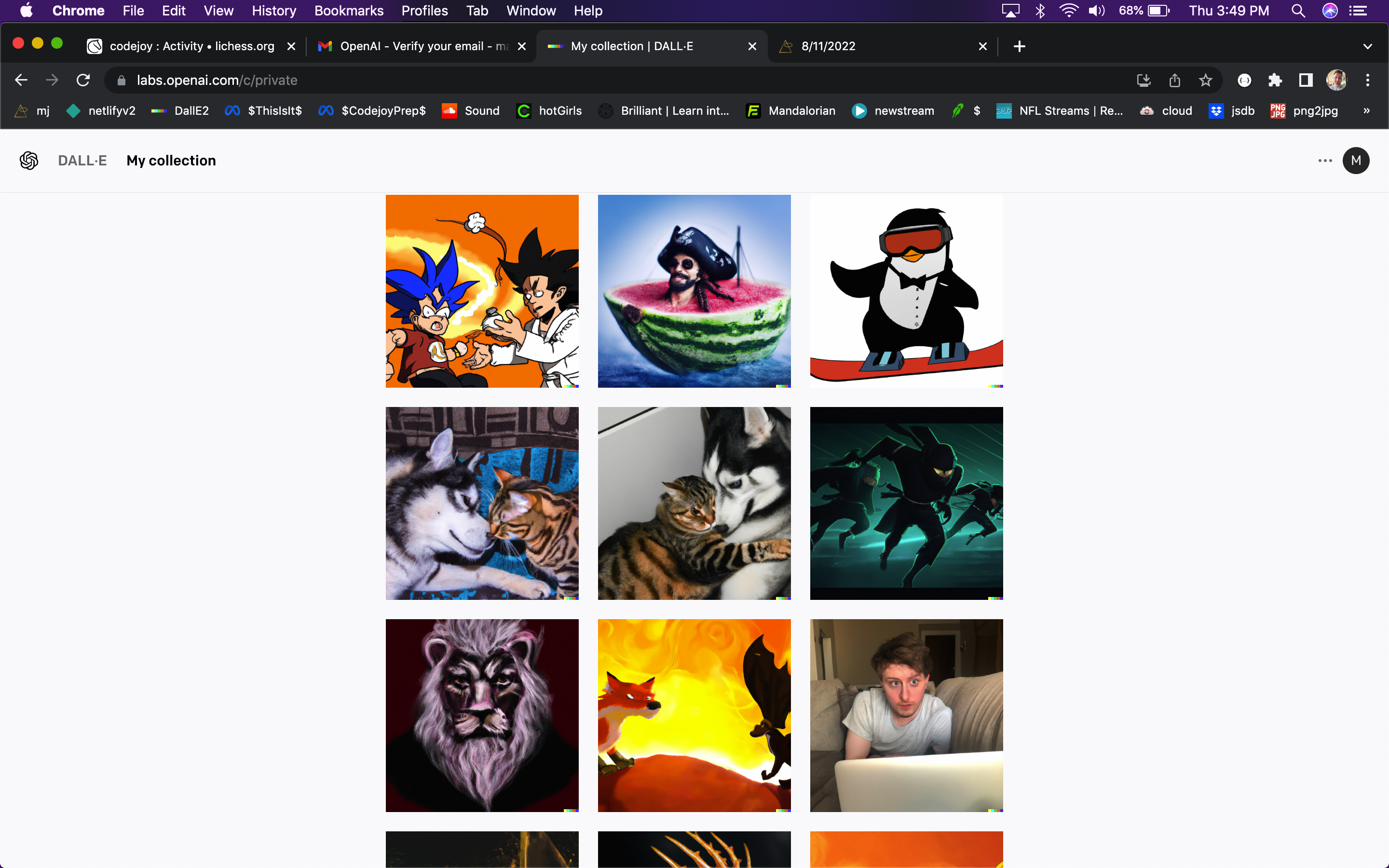This screenshot has width=1389, height=868.
Task: Open the DALL·E home link
Action: [x=82, y=161]
